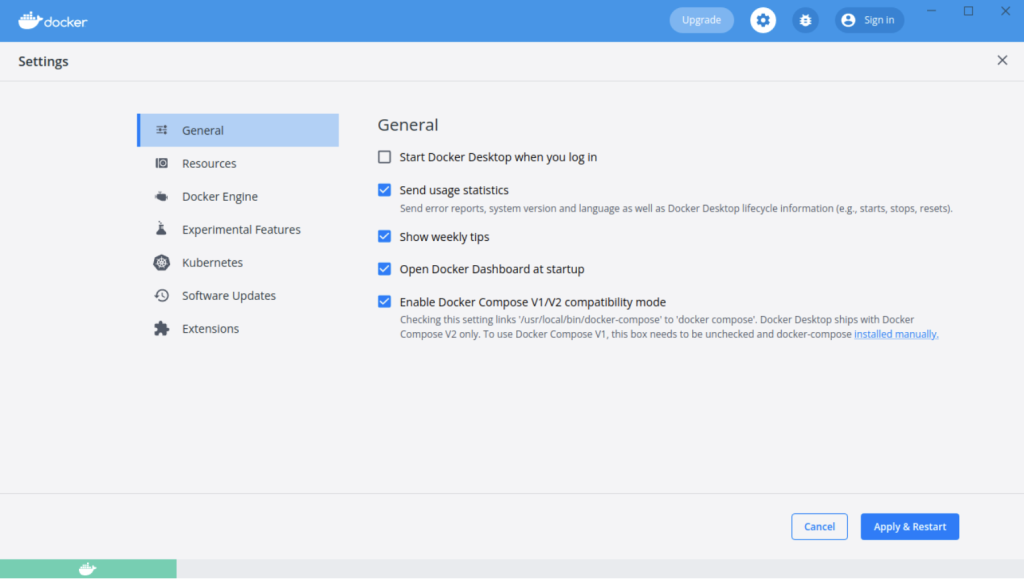Toggle Docker Compose V1/V2 compatibility mode
Screen dimensions: 1024x581
(x=385, y=302)
